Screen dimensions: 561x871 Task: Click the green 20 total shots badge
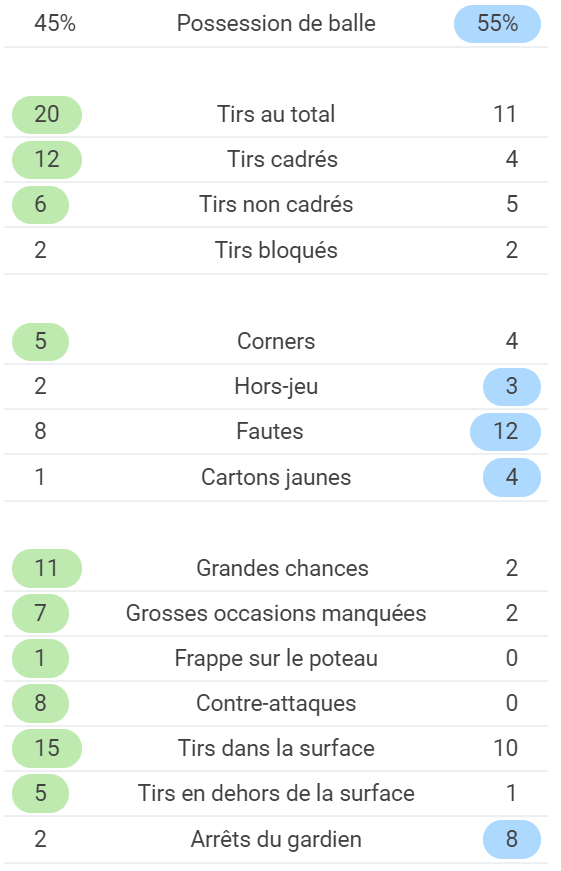pyautogui.click(x=47, y=114)
